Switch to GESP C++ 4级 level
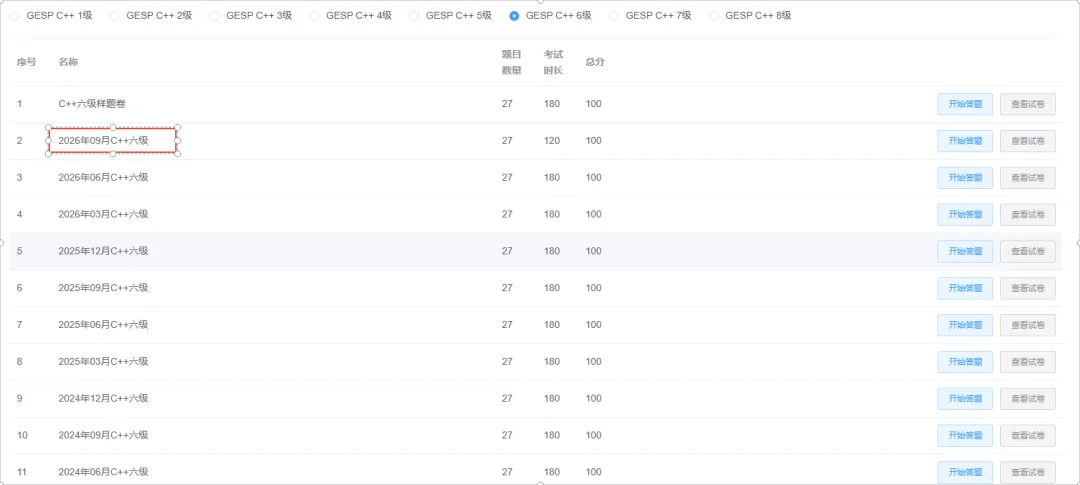 [314, 16]
